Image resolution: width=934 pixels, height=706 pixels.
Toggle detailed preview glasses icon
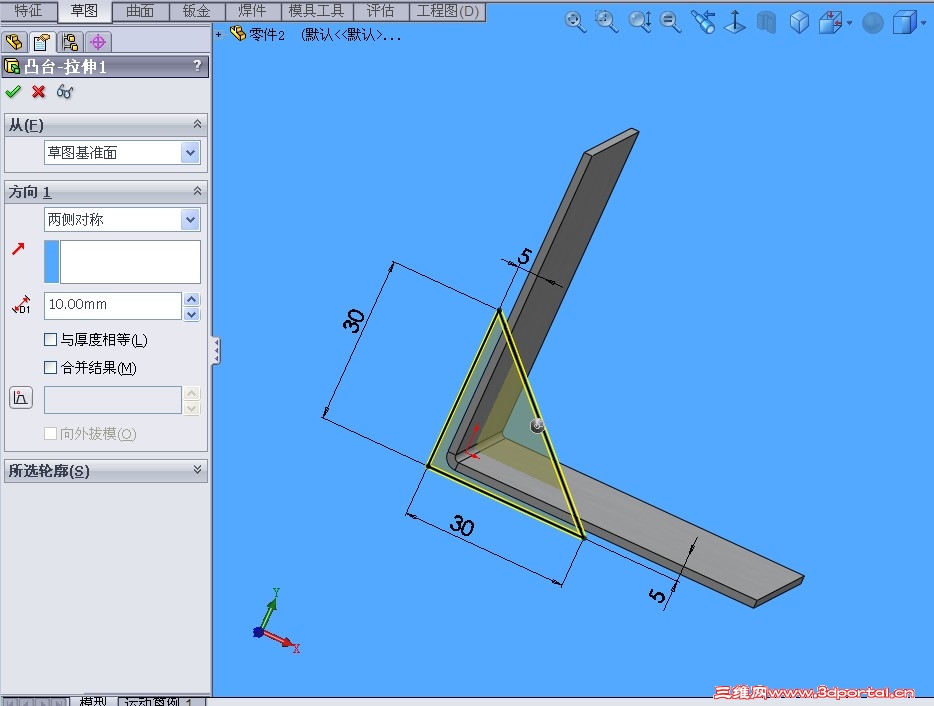(x=65, y=92)
